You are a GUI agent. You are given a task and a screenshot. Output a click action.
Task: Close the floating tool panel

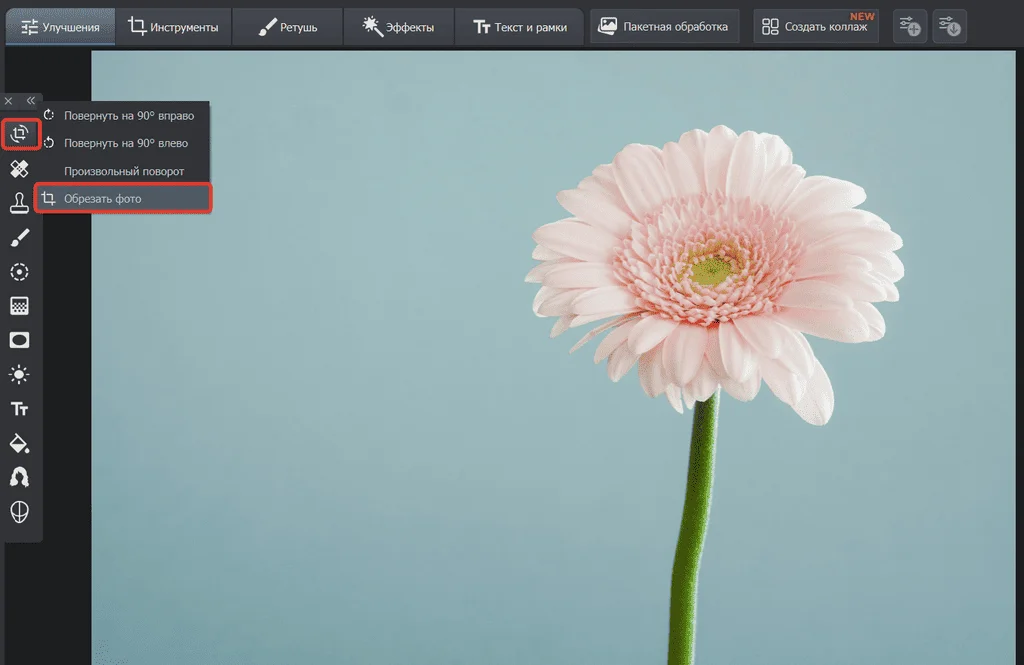point(9,101)
